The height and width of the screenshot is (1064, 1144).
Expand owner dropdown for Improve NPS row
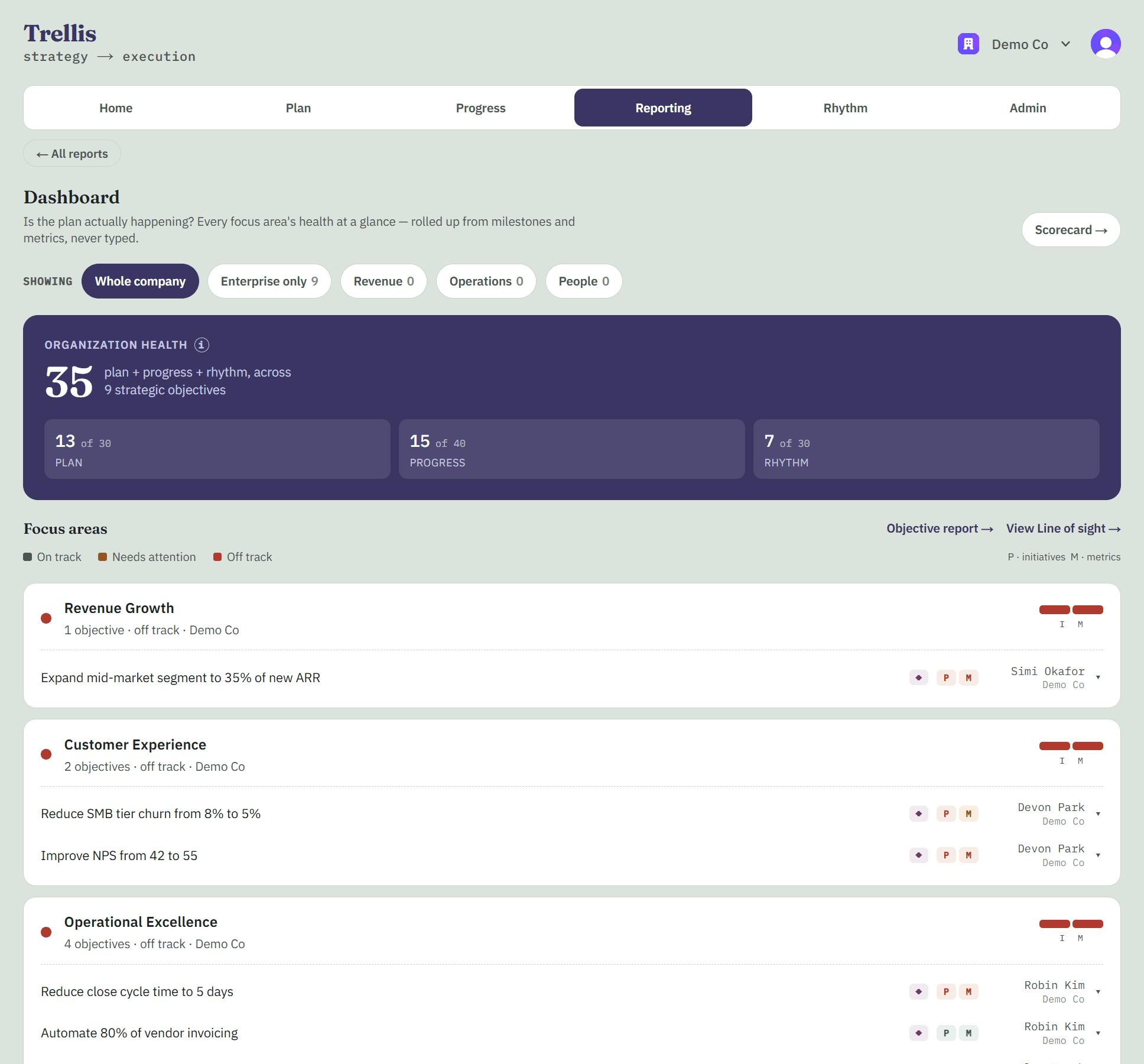click(x=1098, y=855)
